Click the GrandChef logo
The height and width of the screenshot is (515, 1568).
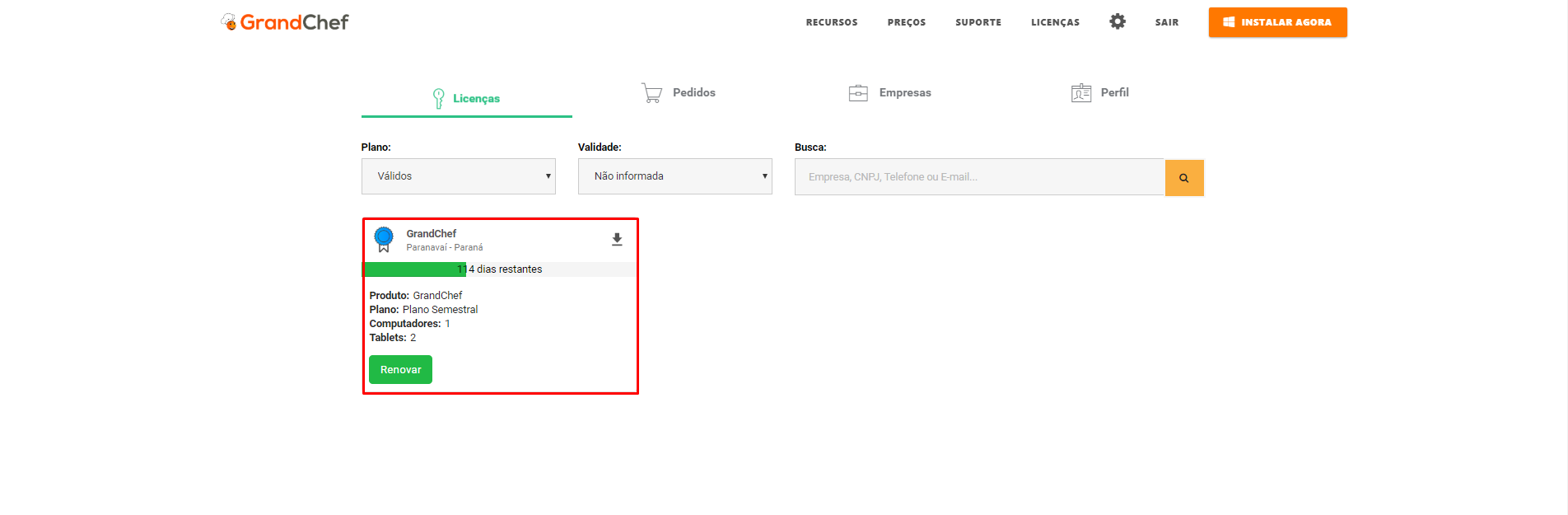click(x=285, y=22)
